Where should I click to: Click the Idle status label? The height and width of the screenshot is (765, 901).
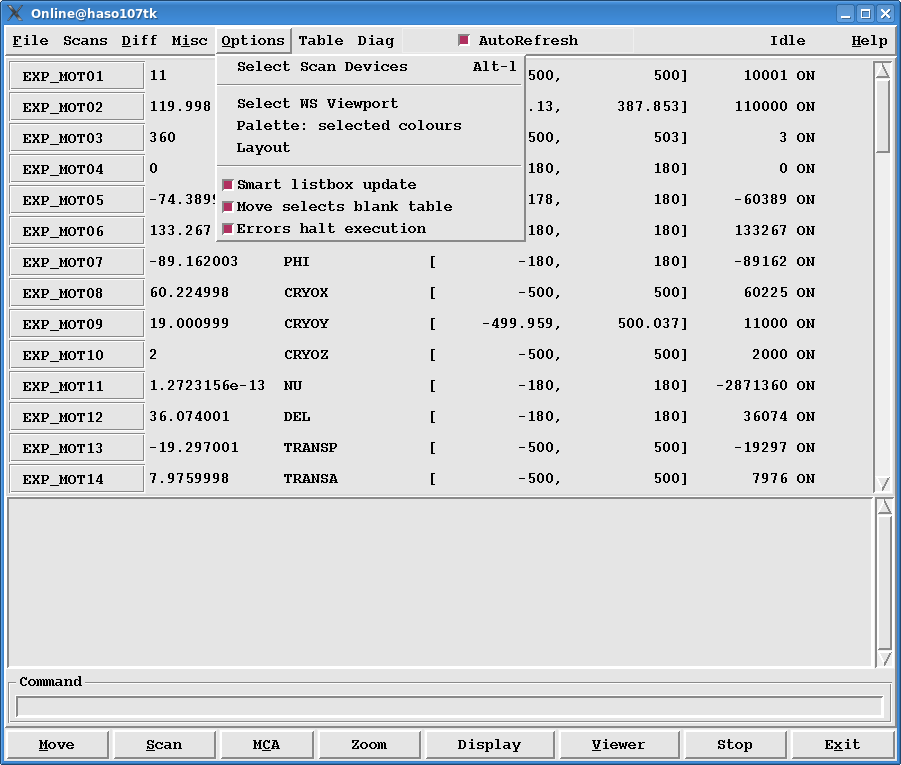788,41
